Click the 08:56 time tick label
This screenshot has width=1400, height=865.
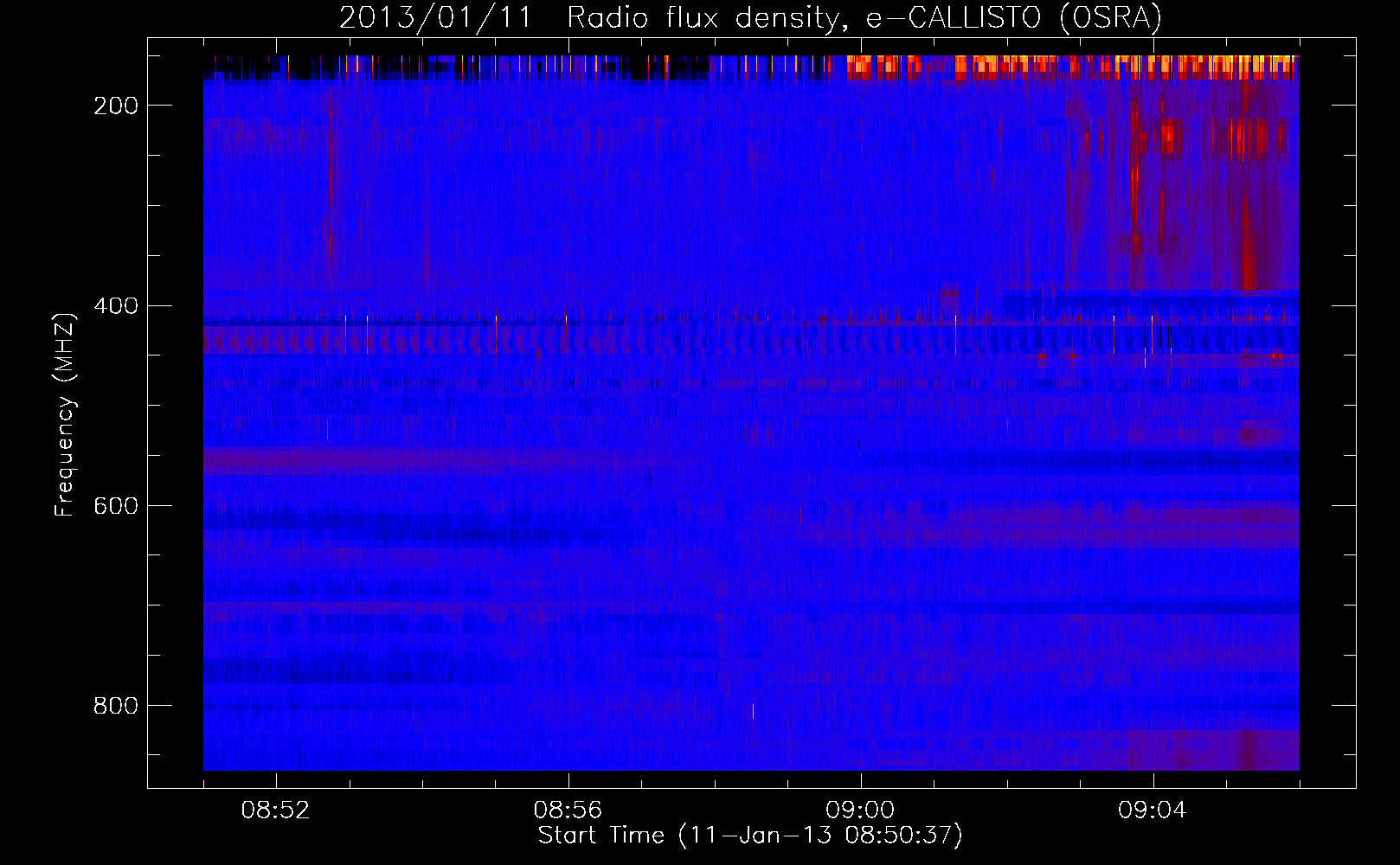click(568, 811)
